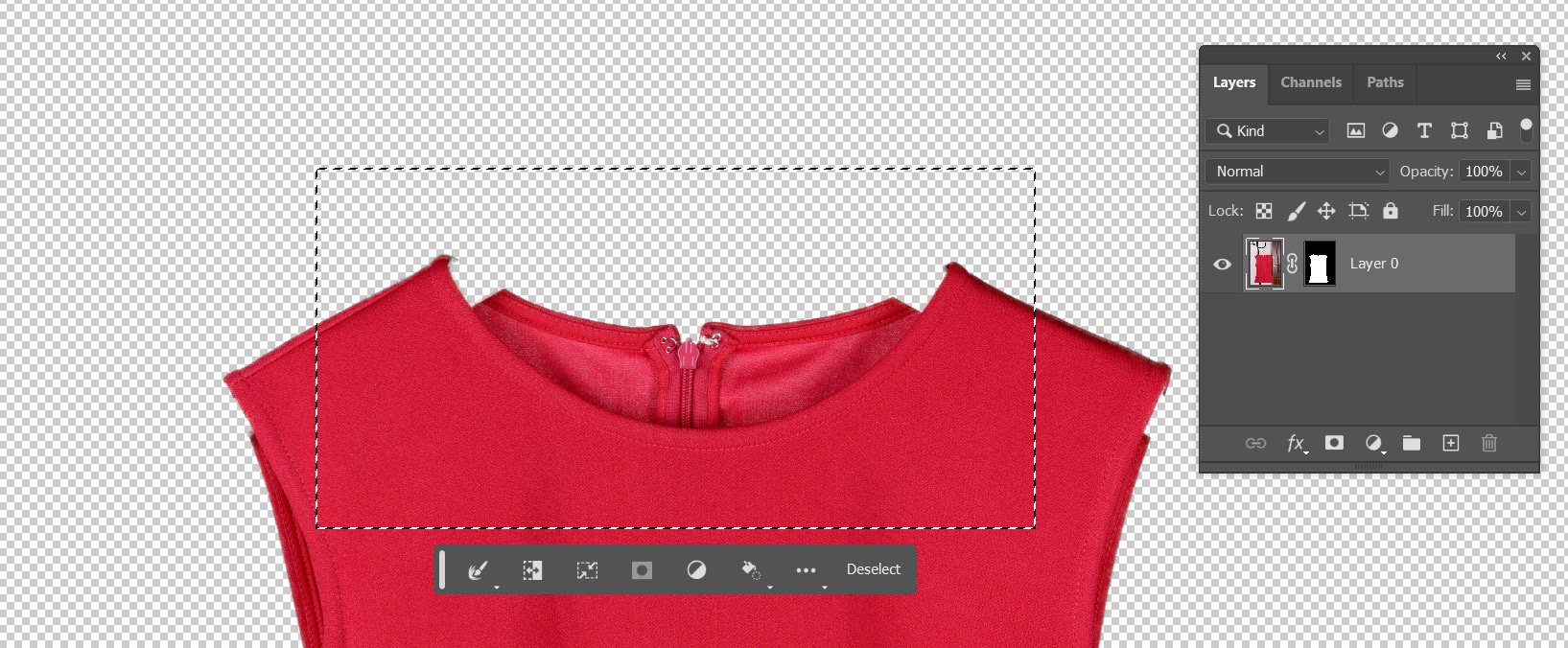This screenshot has height=648, width=1568.
Task: Click the Deselect button
Action: [x=873, y=569]
